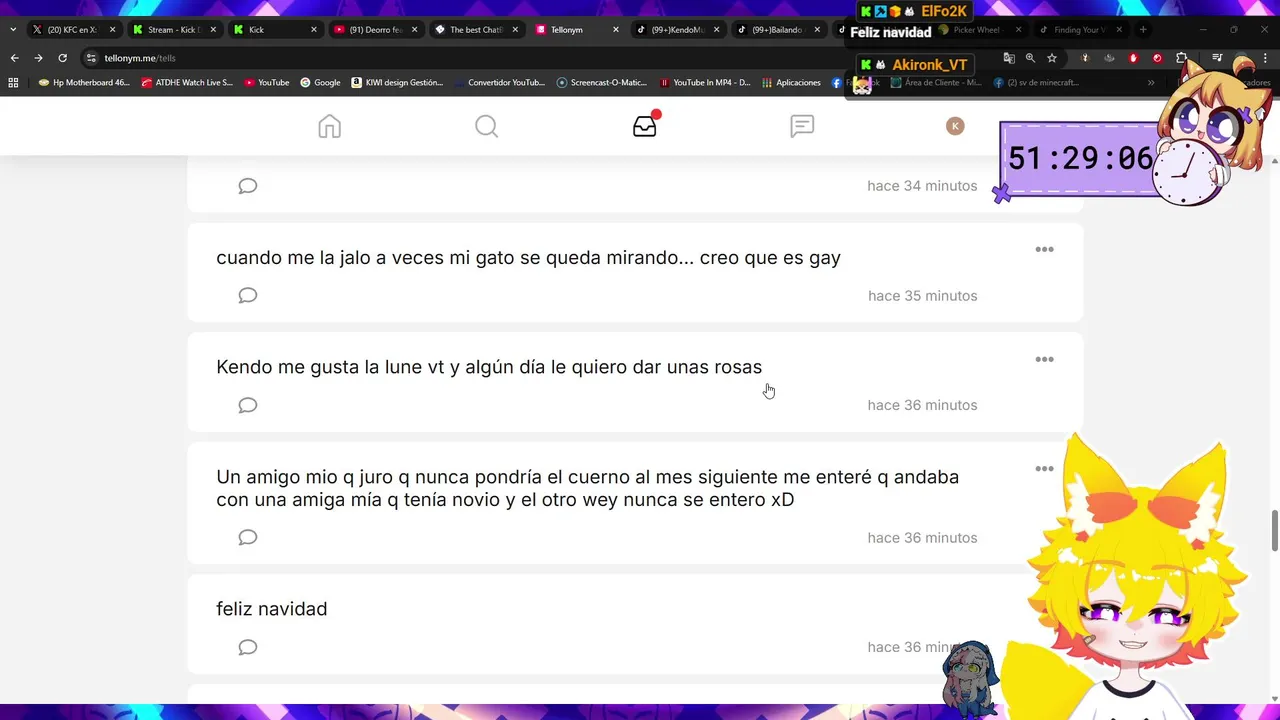Open options menu for the 'lune vt' tell
1280x720 pixels.
point(1044,360)
